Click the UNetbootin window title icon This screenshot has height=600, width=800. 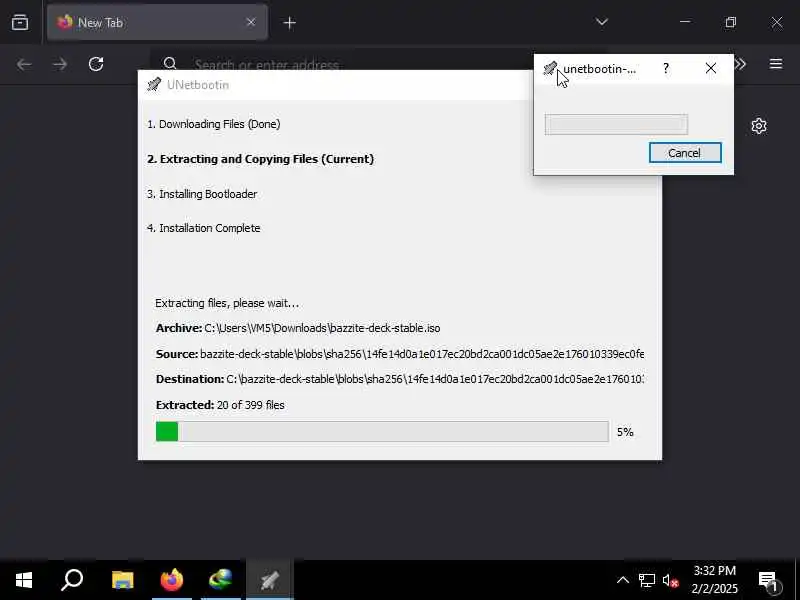(x=154, y=85)
